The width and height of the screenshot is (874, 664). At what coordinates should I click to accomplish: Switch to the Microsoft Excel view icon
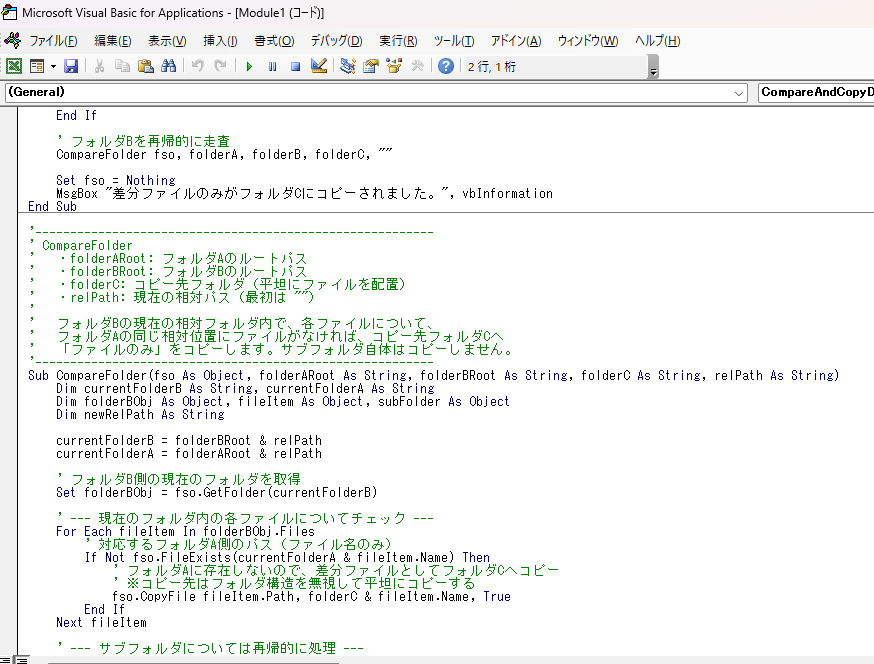[14, 66]
